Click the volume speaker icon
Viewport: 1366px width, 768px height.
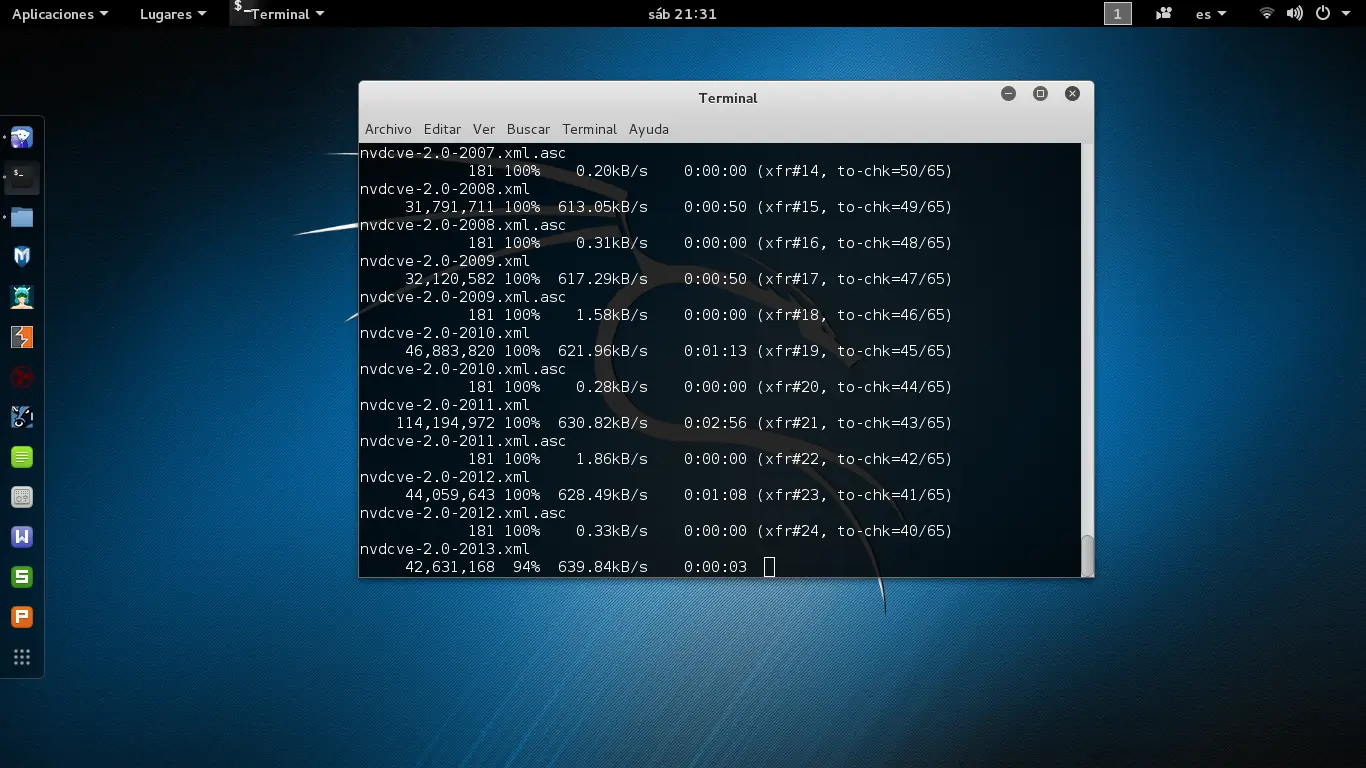pos(1295,14)
